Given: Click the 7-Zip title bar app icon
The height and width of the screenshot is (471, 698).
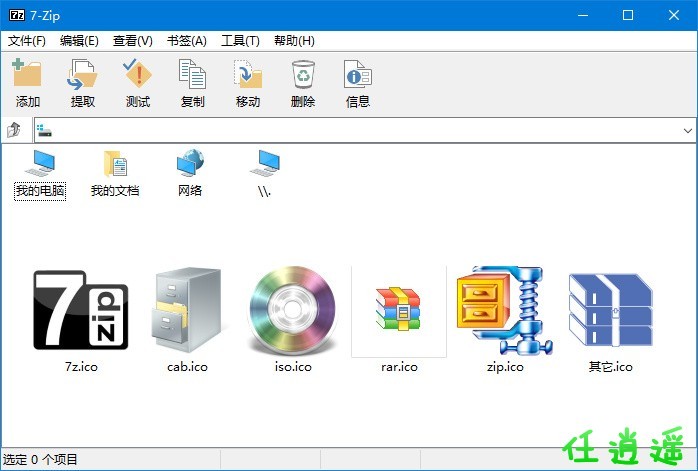Looking at the screenshot, I should pos(17,15).
